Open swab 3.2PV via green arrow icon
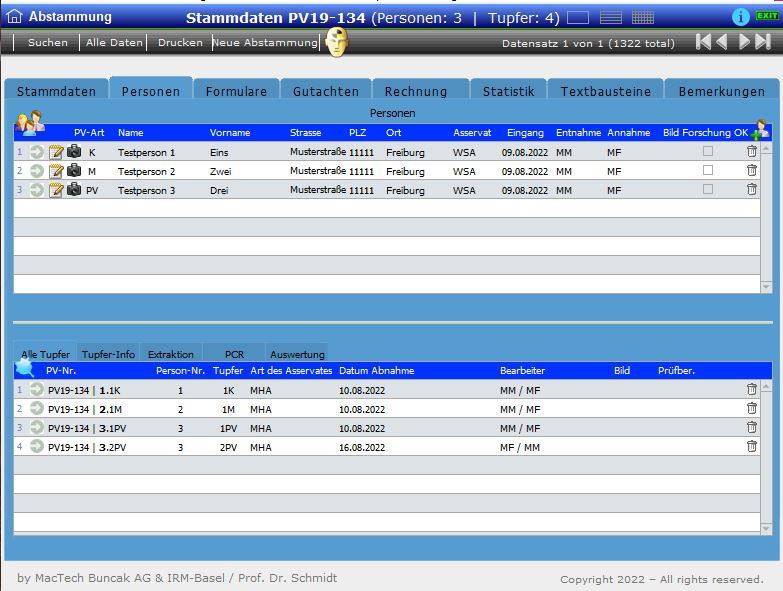Viewport: 783px width, 591px height. pos(36,446)
